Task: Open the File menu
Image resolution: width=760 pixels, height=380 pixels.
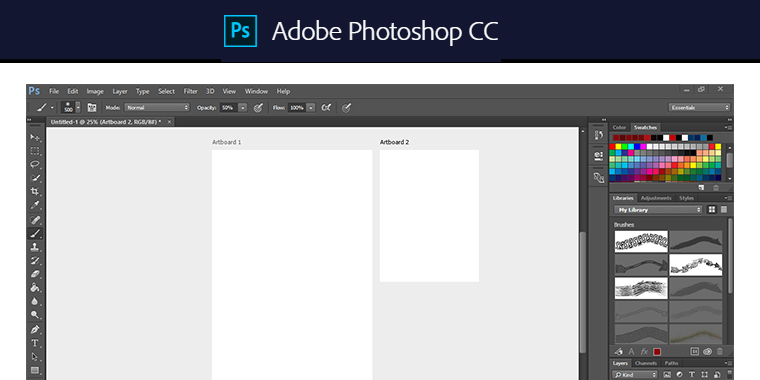Action: tap(54, 91)
